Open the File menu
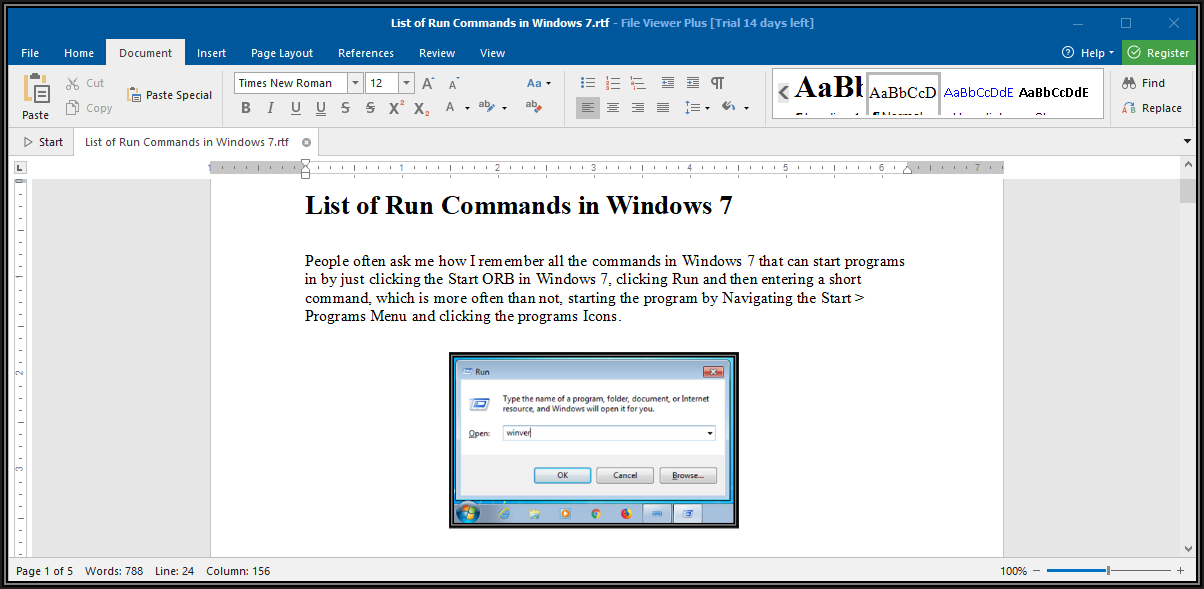This screenshot has height=589, width=1204. pyautogui.click(x=30, y=53)
